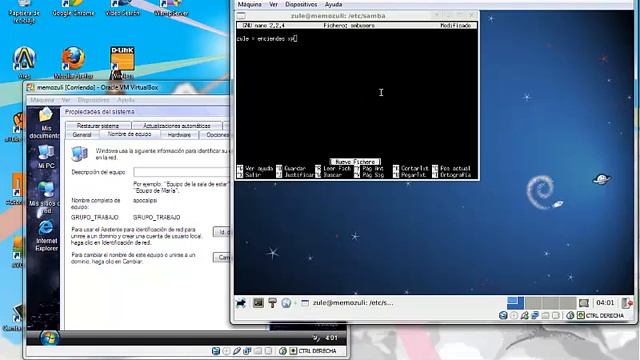Viewport: 640px width, 360px height.
Task: Click network indicator in memozuli status bar
Action: point(247,351)
